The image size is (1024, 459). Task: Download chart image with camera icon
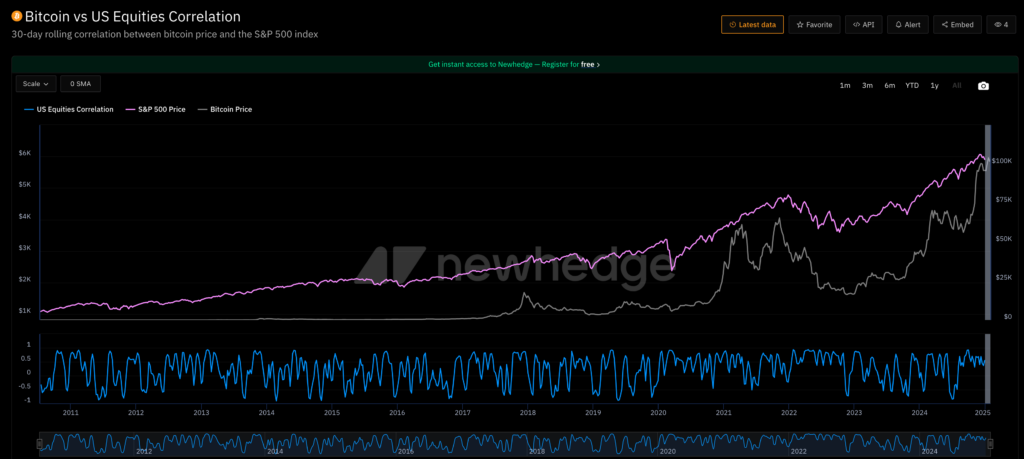click(983, 86)
